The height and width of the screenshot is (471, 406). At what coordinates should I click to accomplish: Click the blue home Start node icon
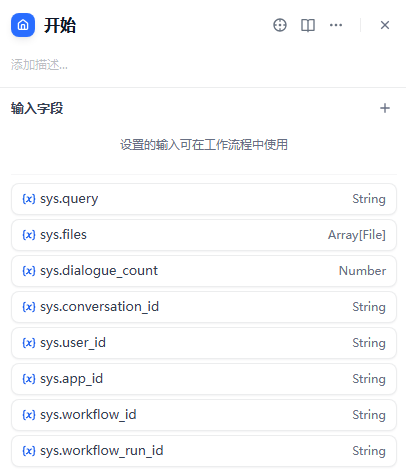coord(23,25)
